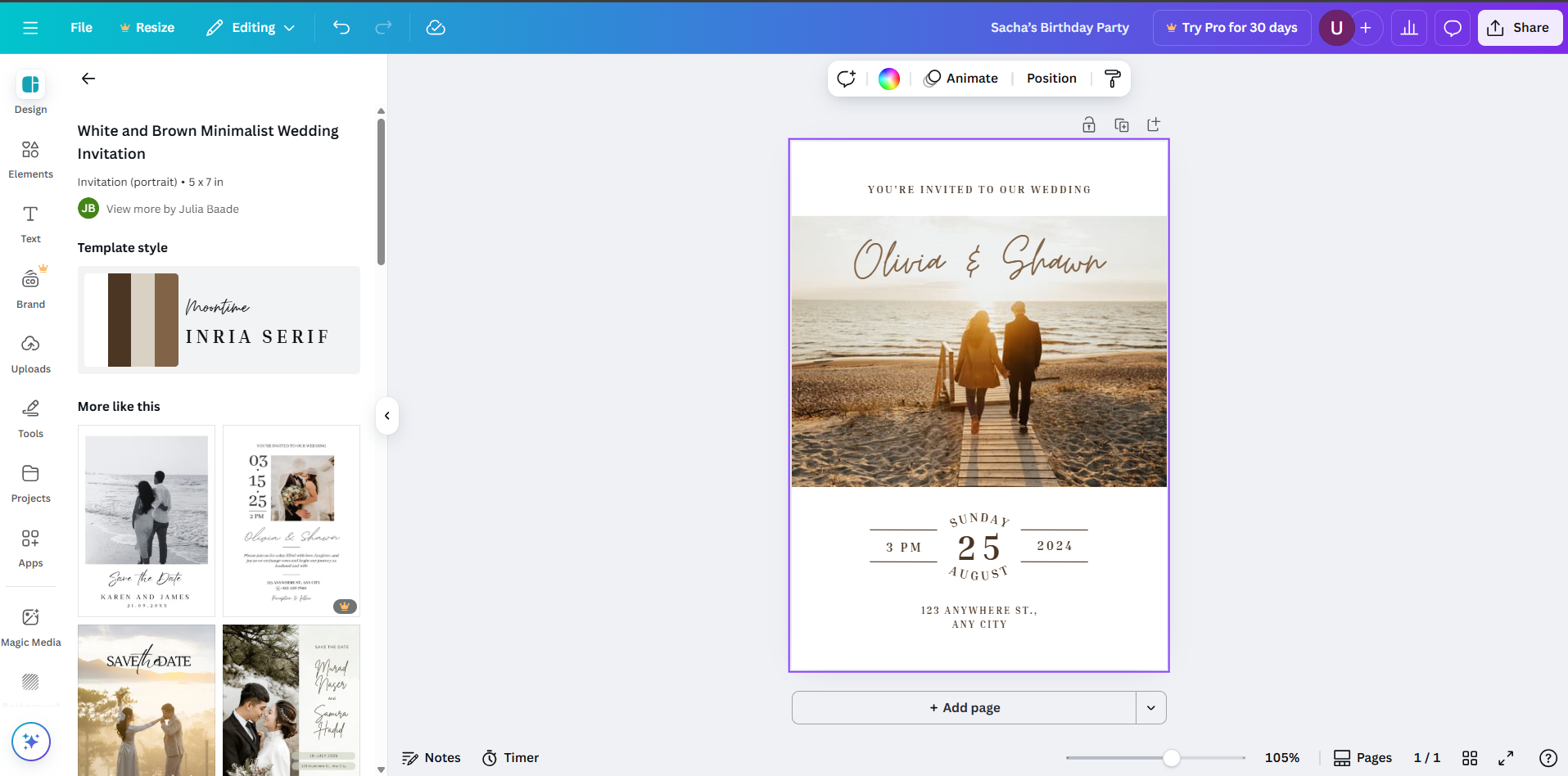1568x776 pixels.
Task: Open the grid view
Action: (1470, 758)
